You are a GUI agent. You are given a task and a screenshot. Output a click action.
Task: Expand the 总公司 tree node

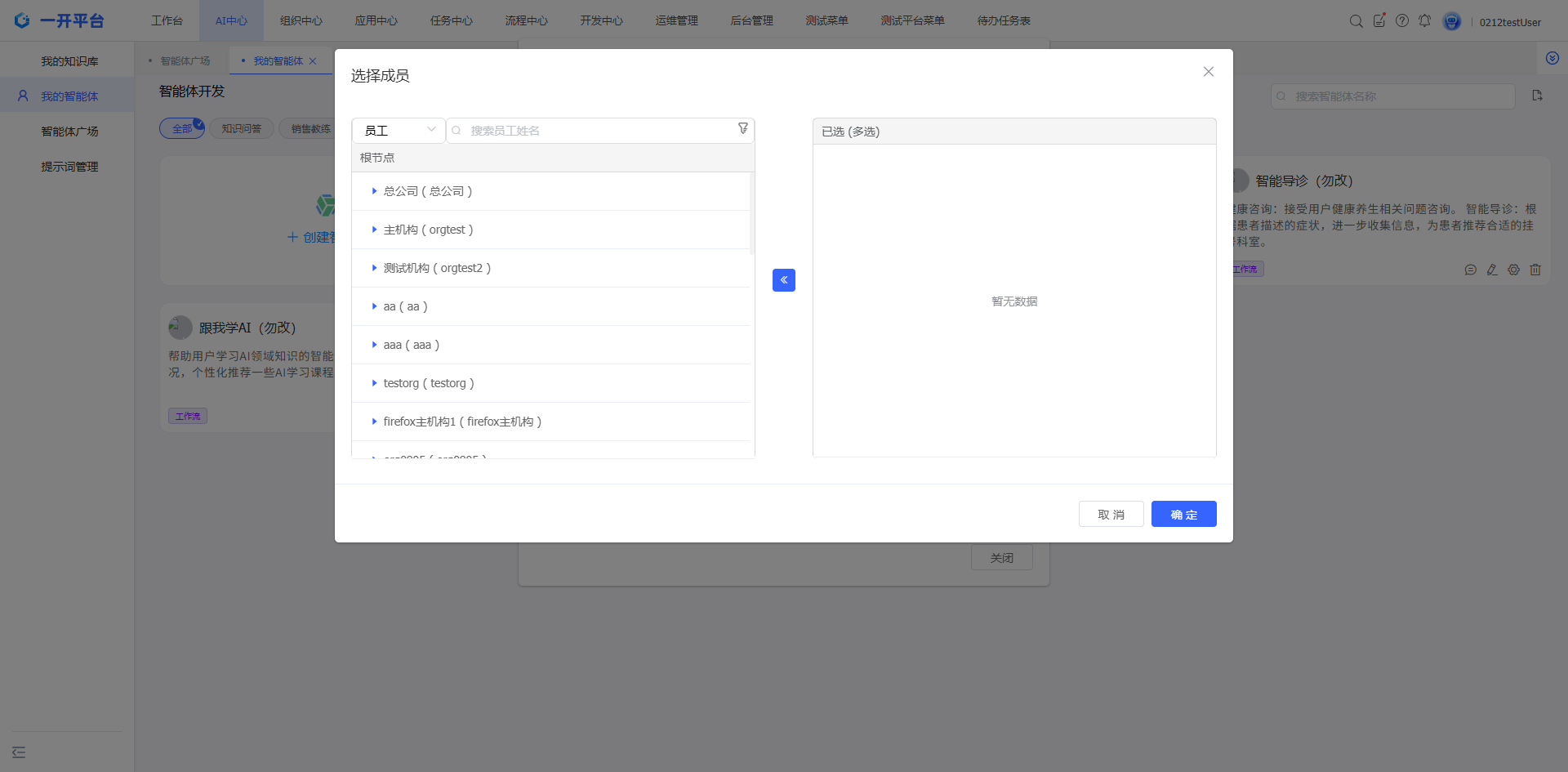pos(374,191)
